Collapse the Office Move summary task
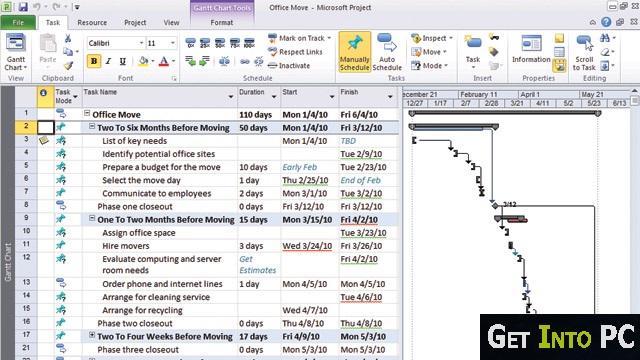The height and width of the screenshot is (360, 640). [x=87, y=113]
